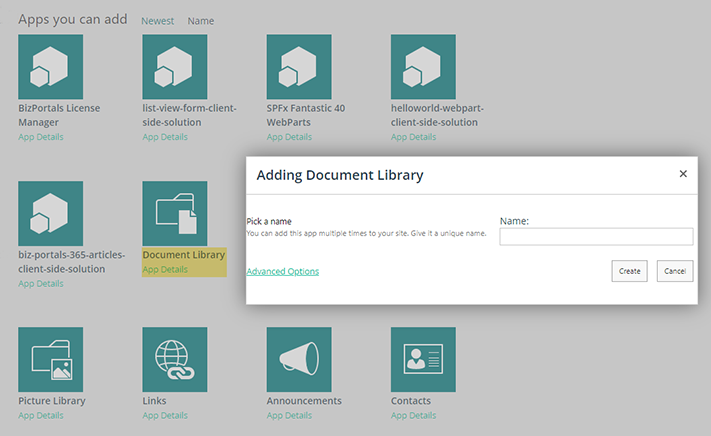711x436 pixels.
Task: Click the Links title text
Action: pos(154,401)
